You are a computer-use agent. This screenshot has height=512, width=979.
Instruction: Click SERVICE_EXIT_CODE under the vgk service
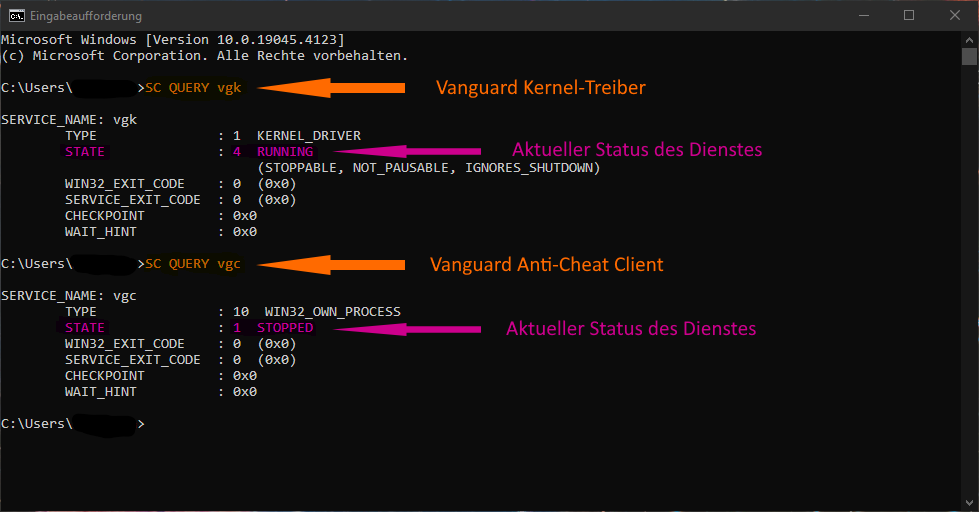(x=132, y=200)
